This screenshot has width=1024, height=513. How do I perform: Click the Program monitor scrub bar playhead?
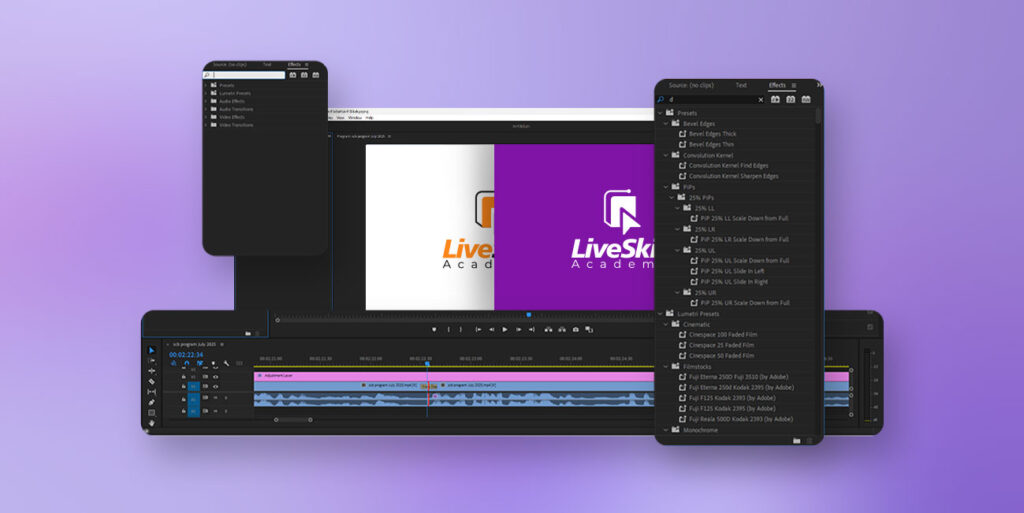pos(529,315)
